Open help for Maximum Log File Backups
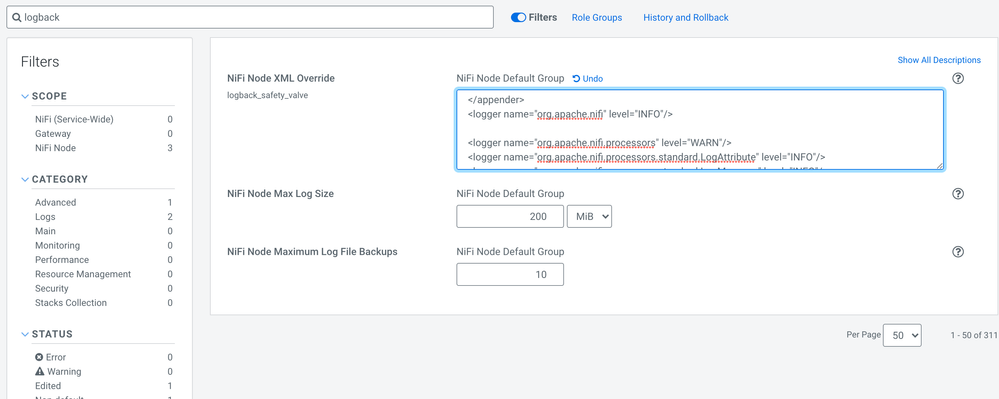Viewport: 999px width, 399px height. (x=958, y=252)
